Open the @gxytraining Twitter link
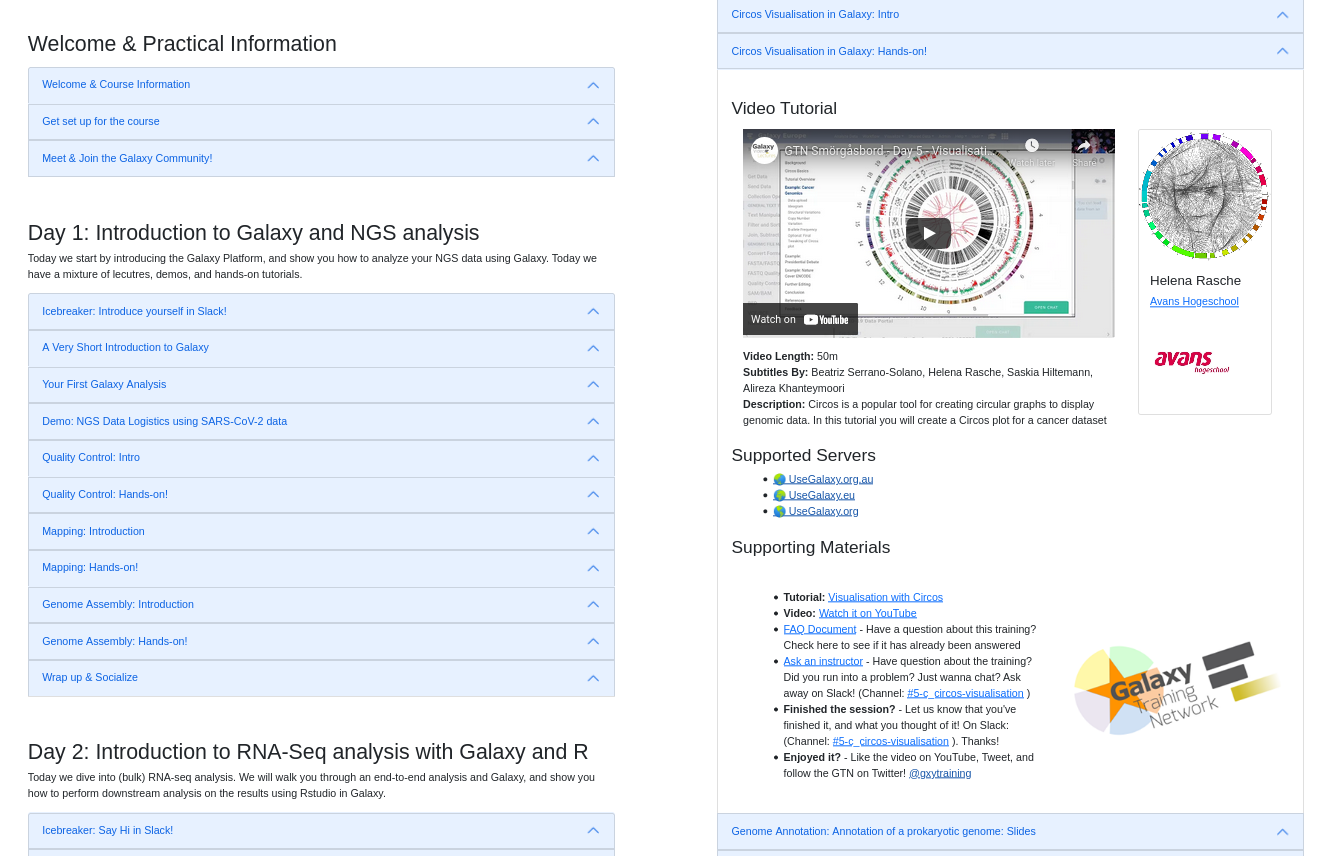This screenshot has height=856, width=1317. (940, 773)
